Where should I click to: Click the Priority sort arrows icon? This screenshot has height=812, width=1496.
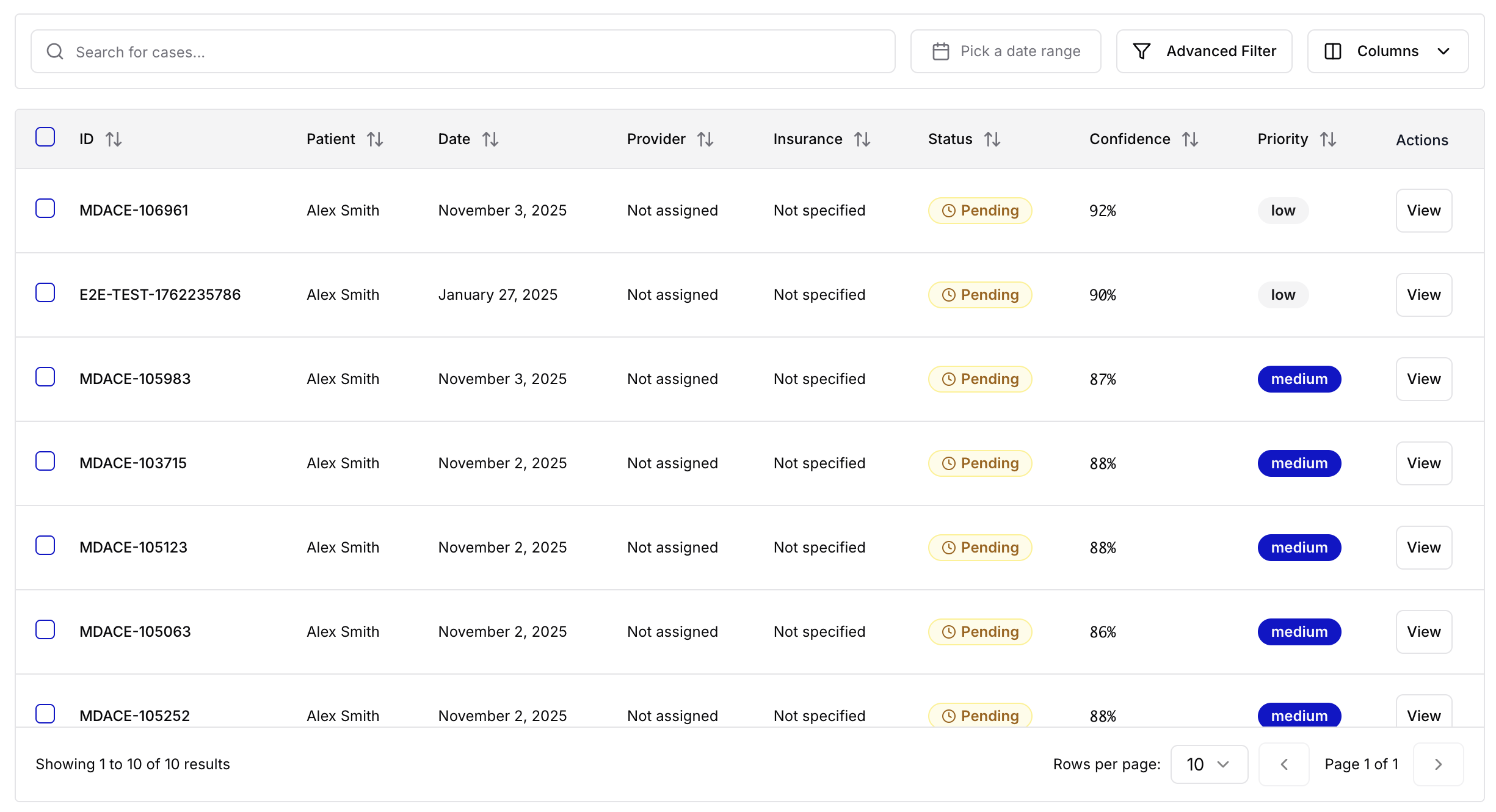coord(1328,139)
